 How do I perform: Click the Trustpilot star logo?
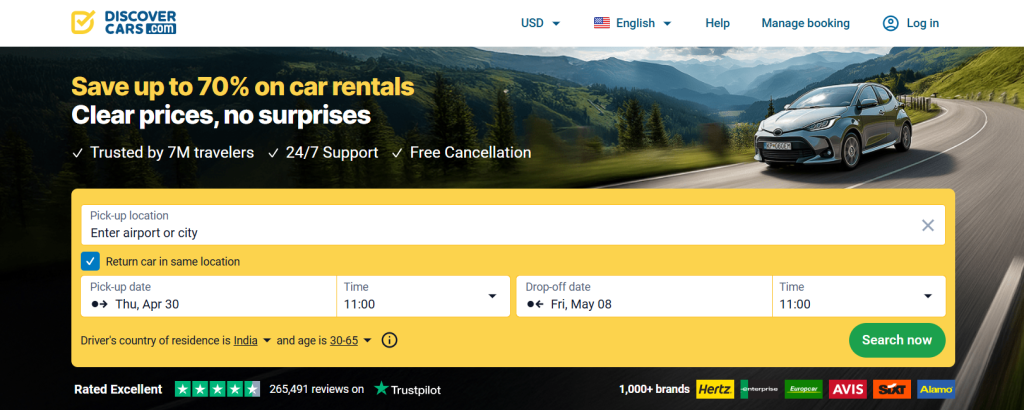click(380, 389)
